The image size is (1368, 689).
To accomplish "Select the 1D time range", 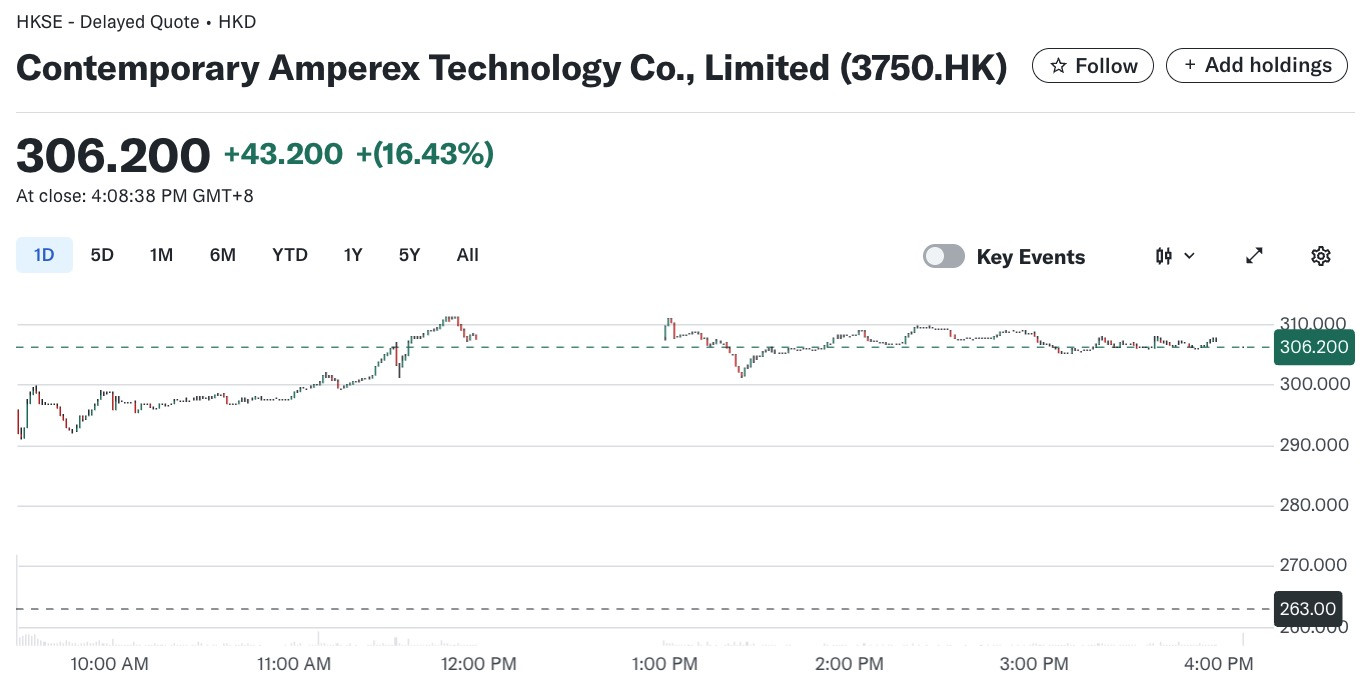I will coord(44,255).
